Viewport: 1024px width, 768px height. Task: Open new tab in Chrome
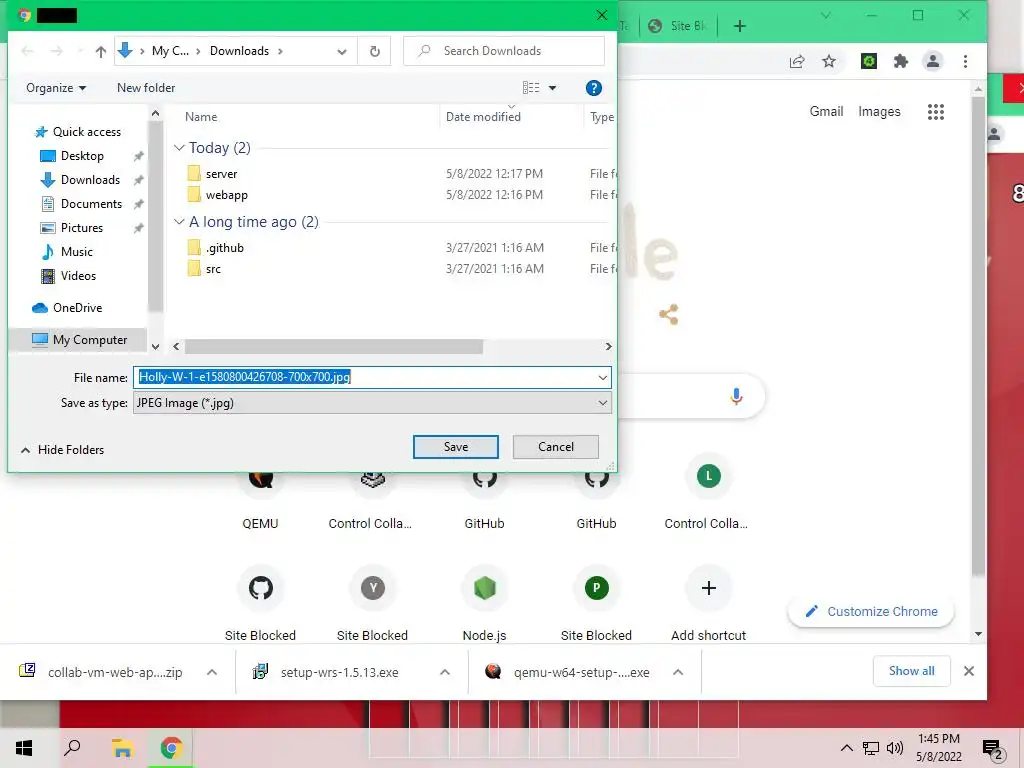click(x=739, y=26)
